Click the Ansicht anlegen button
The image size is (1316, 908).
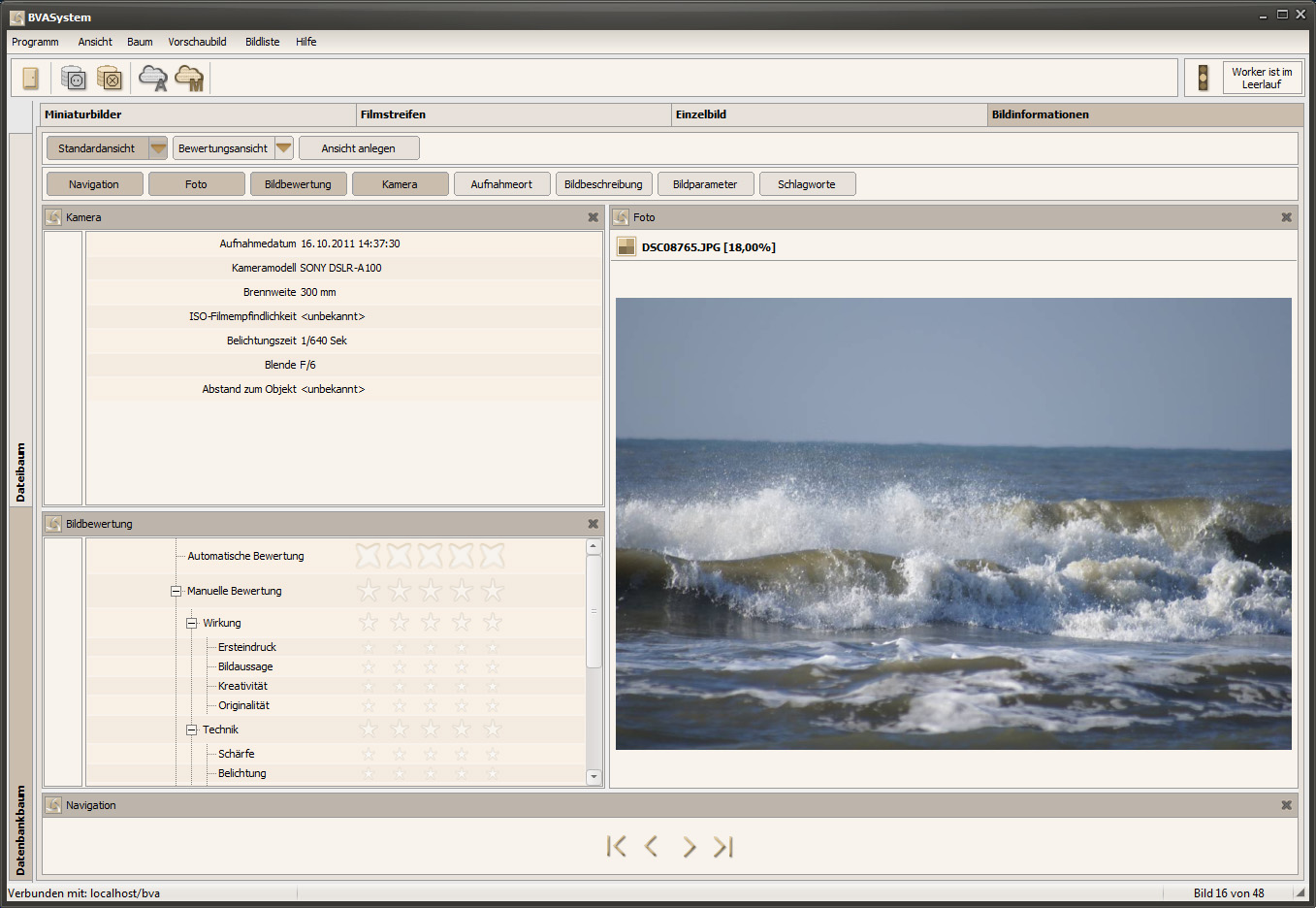point(359,148)
